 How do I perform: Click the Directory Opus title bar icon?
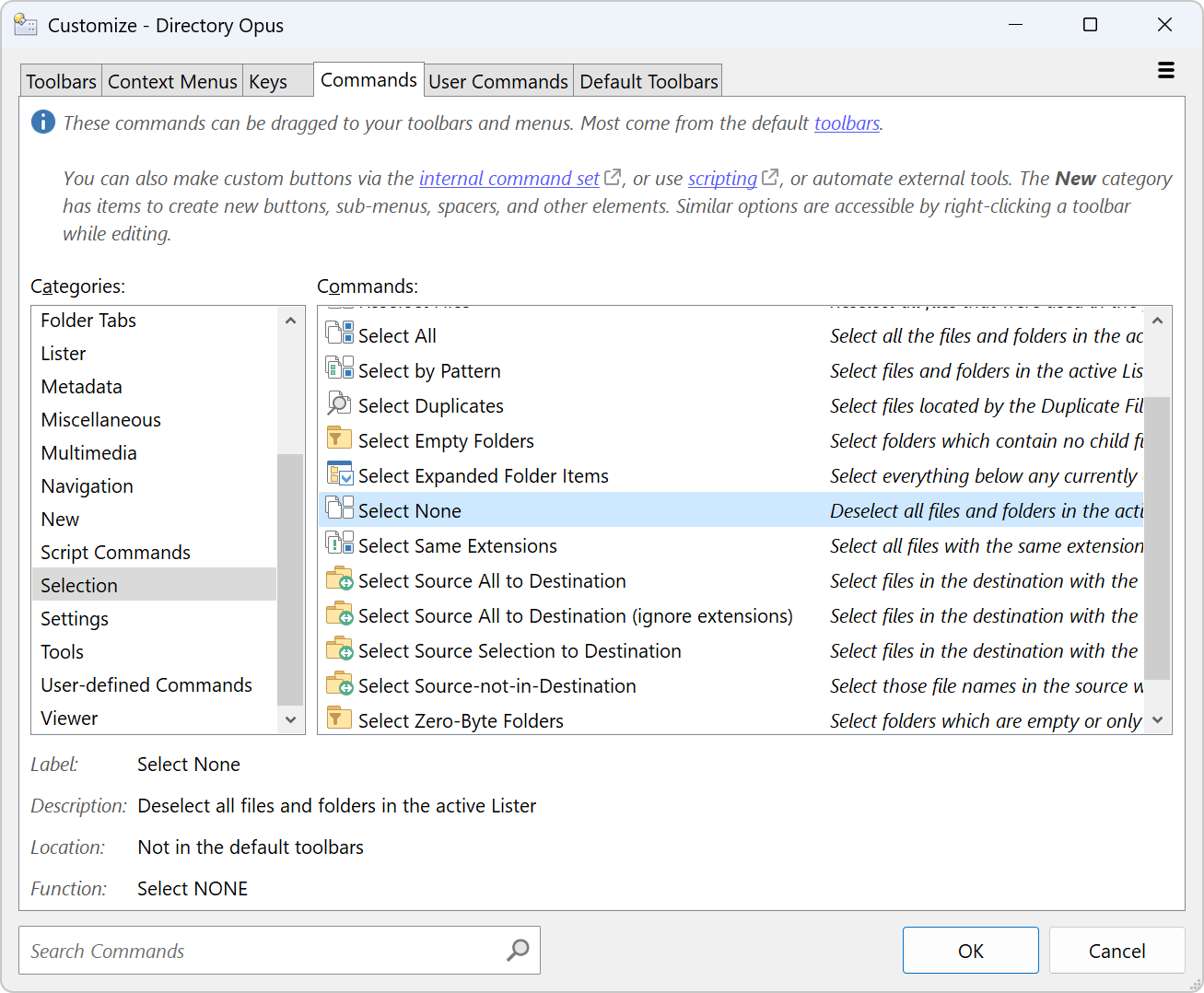(x=26, y=25)
